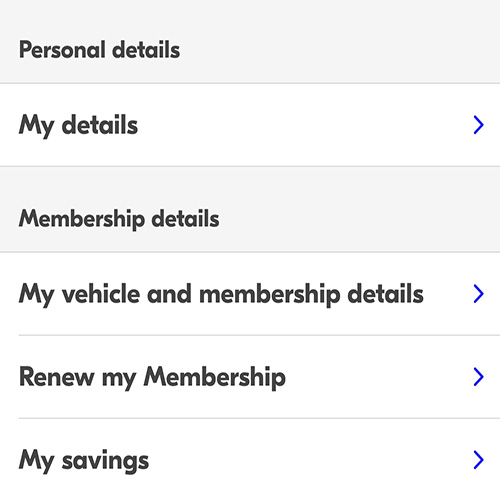Image resolution: width=500 pixels, height=500 pixels.
Task: Click the chevron on Renew my Membership
Action: click(x=479, y=377)
